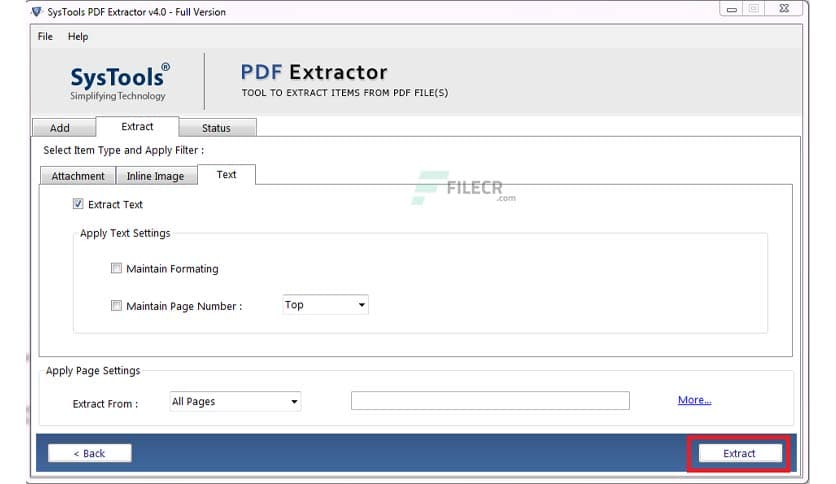Click the Extract From : label
836x484 pixels.
(105, 404)
